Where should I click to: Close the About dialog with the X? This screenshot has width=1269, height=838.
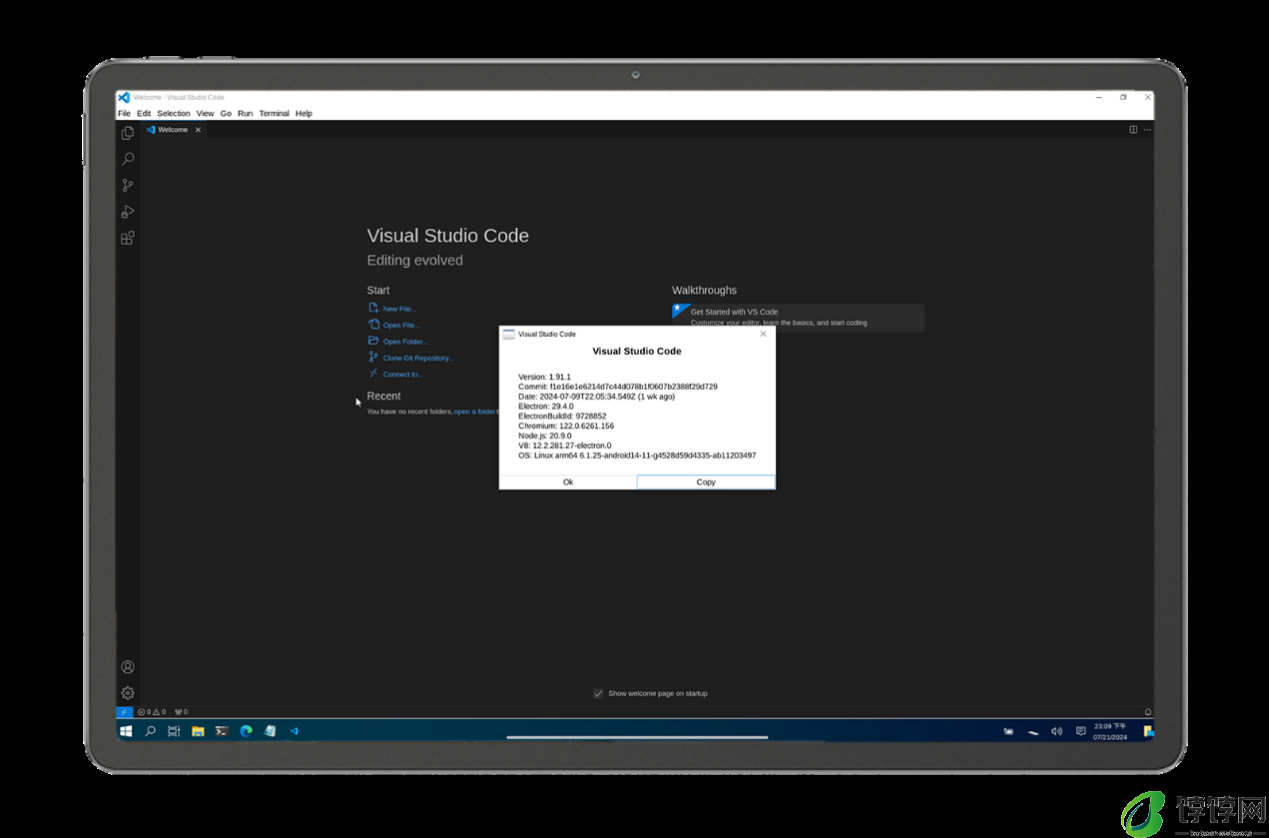[x=763, y=334]
